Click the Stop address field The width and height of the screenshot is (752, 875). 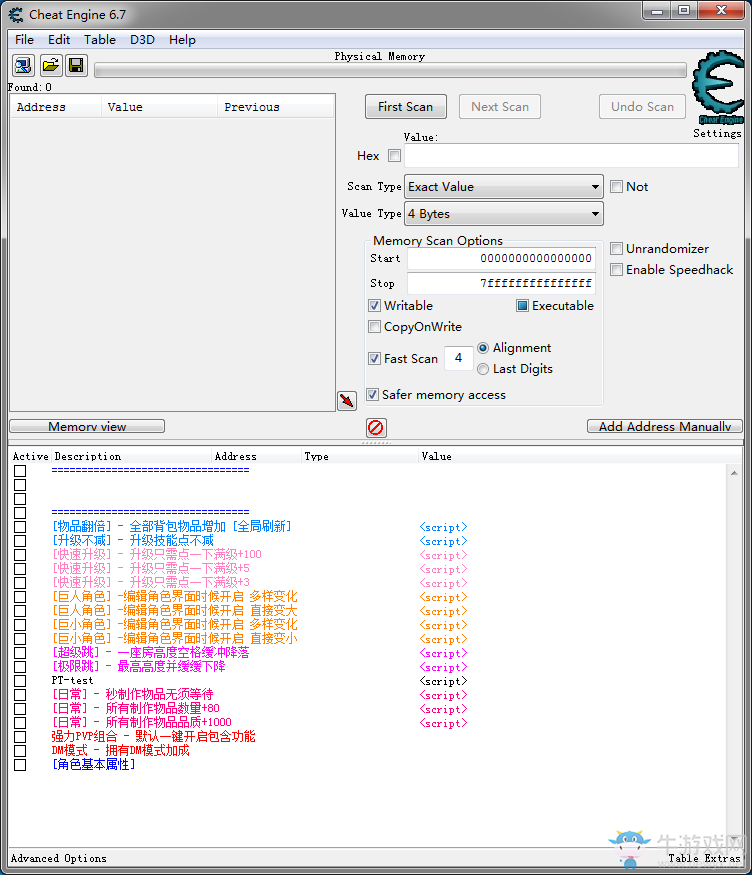point(501,283)
